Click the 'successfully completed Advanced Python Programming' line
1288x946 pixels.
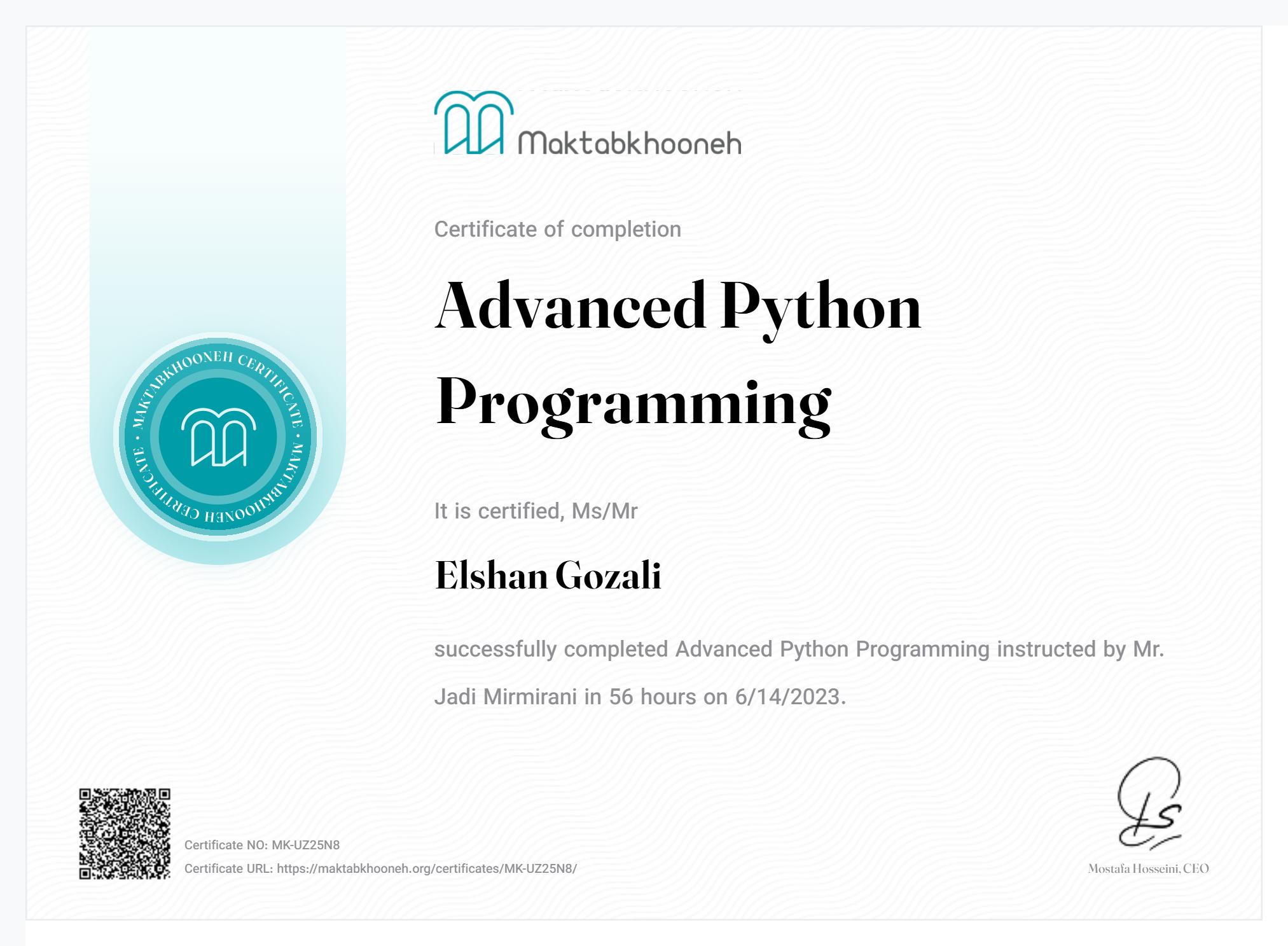tap(799, 649)
